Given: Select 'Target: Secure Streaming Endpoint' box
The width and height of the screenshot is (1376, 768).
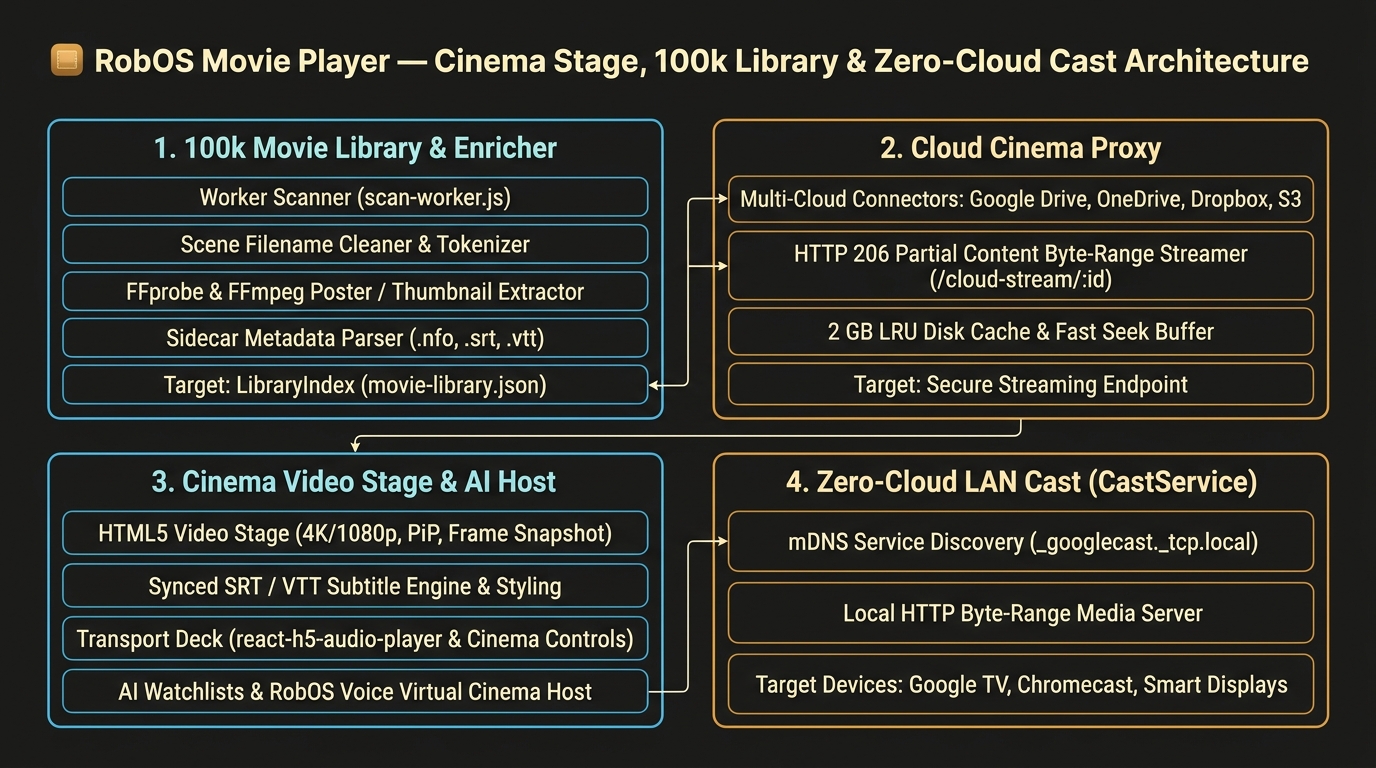Looking at the screenshot, I should coord(1020,384).
